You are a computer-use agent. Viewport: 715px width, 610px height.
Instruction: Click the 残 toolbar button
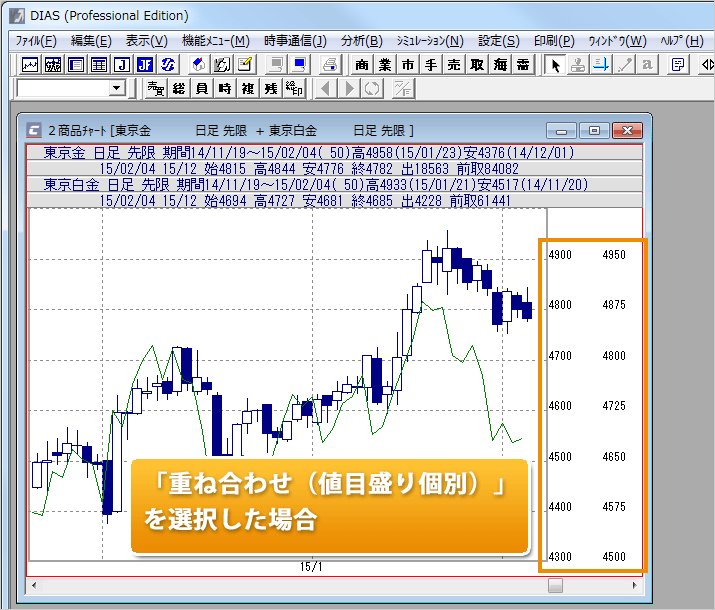(271, 89)
